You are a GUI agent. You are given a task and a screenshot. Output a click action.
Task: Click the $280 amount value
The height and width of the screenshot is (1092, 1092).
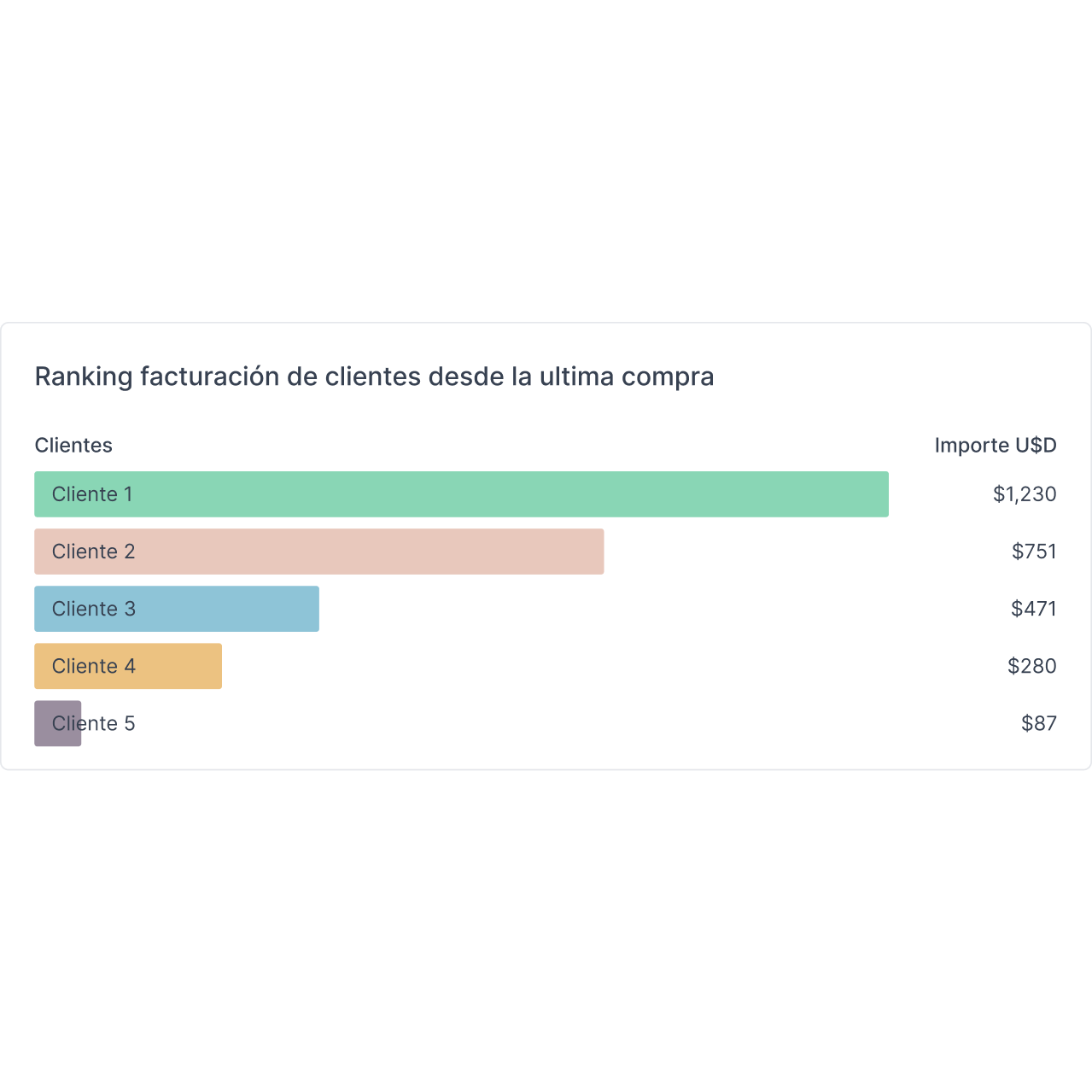pyautogui.click(x=1031, y=666)
